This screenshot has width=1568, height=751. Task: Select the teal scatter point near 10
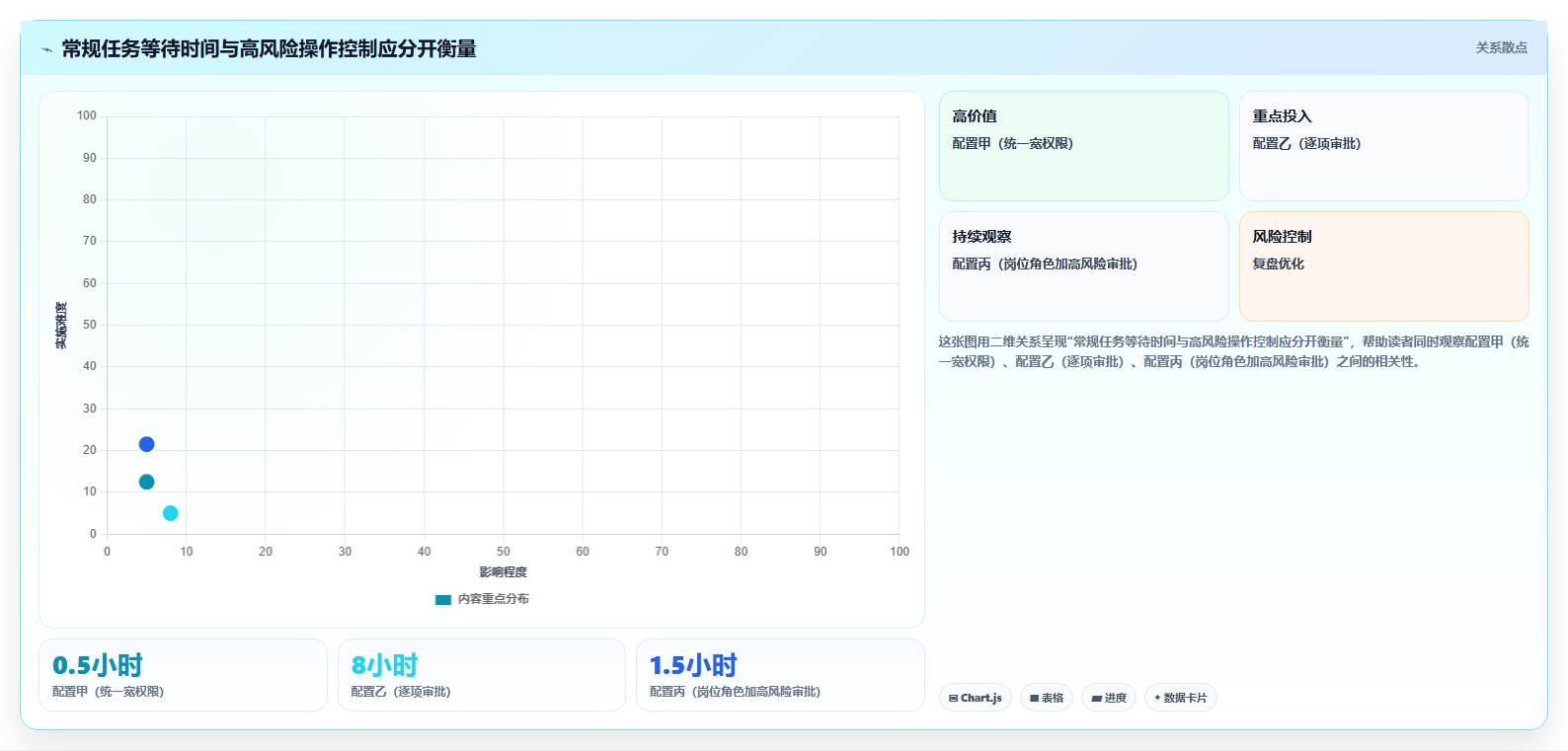point(146,482)
